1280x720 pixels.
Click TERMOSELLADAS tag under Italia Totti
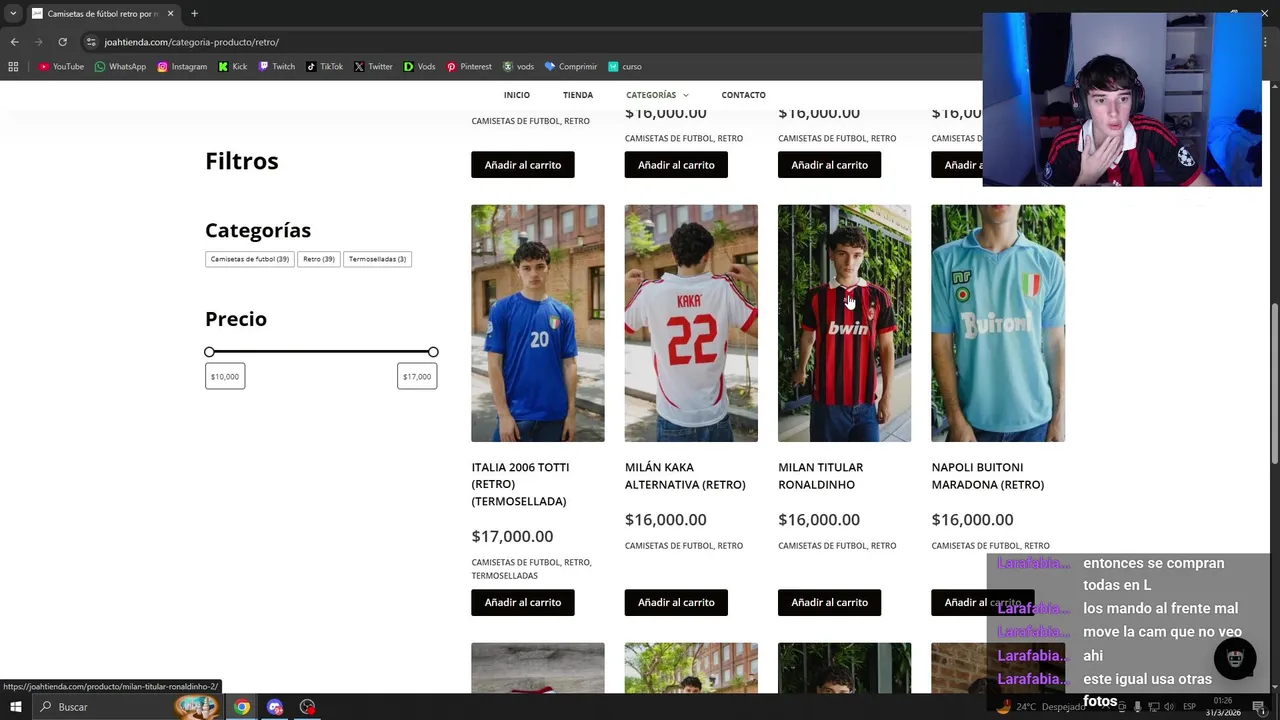[x=504, y=576]
